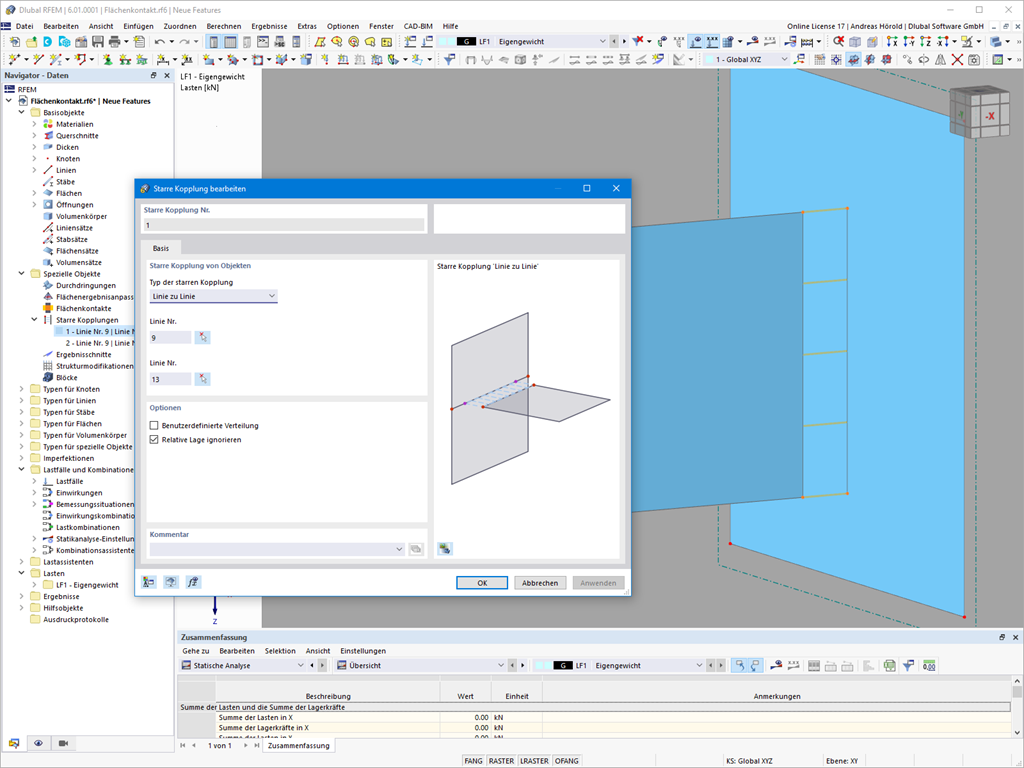Click the second Linie Nr. input with 13

(x=170, y=379)
